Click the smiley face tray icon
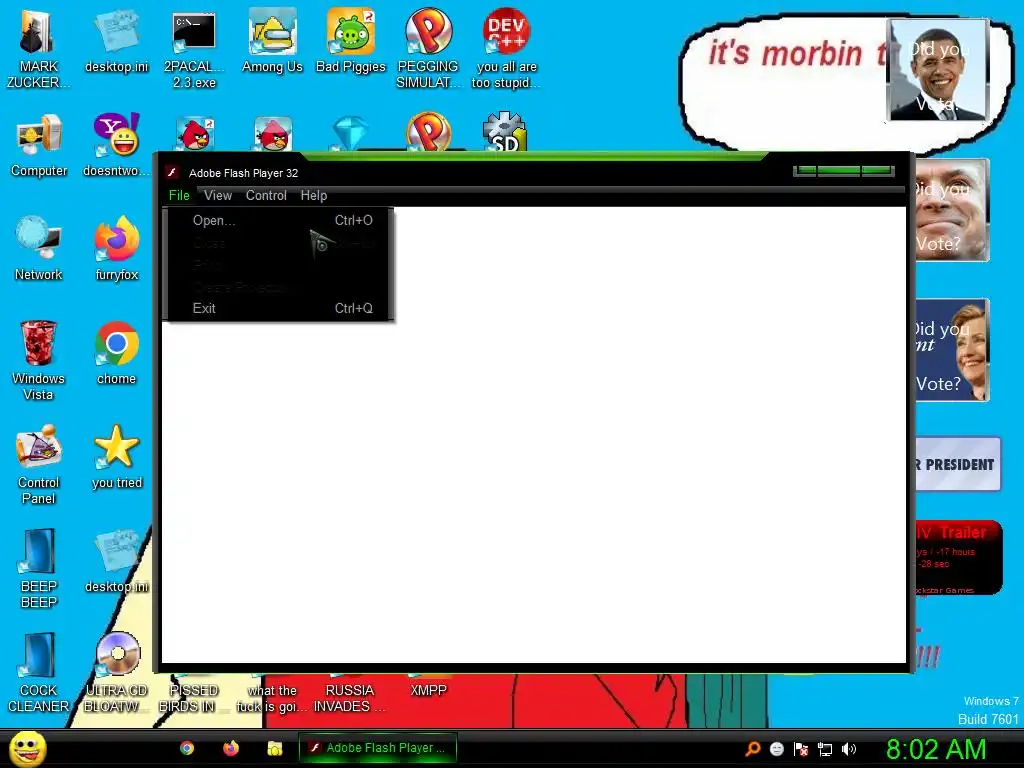1024x768 pixels. tap(776, 749)
